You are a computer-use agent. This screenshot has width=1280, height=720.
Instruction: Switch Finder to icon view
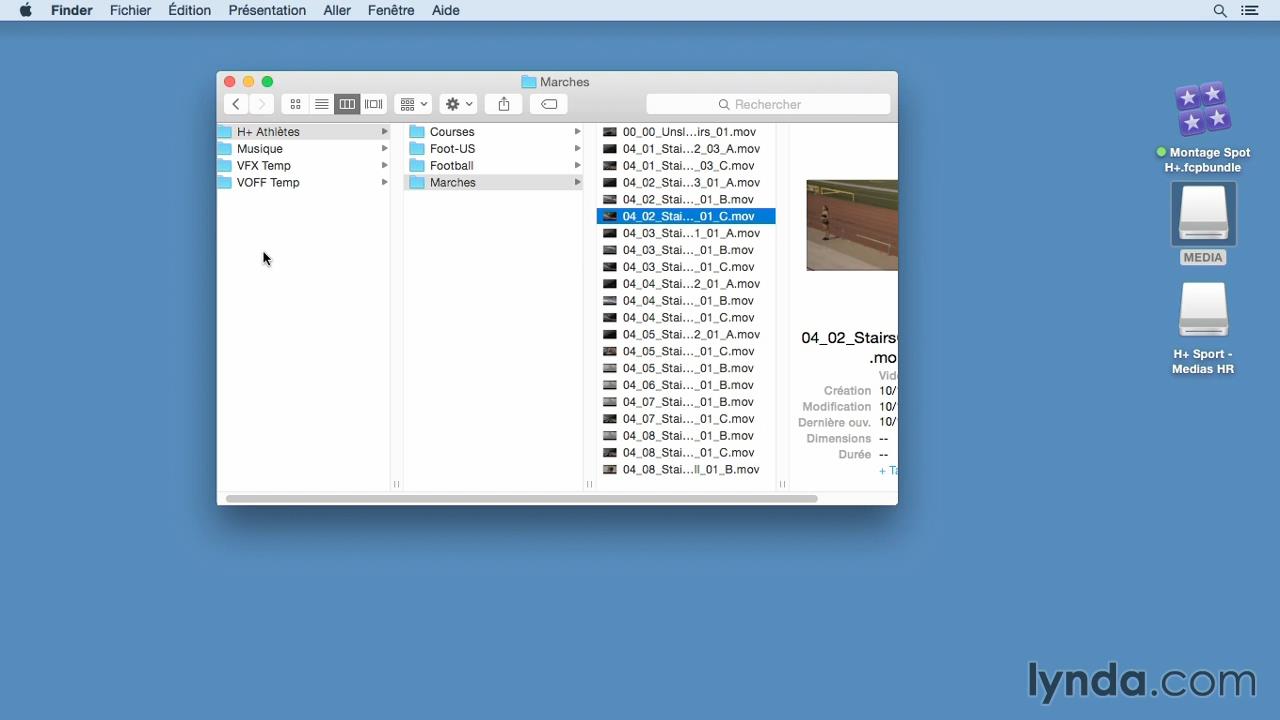click(x=295, y=104)
